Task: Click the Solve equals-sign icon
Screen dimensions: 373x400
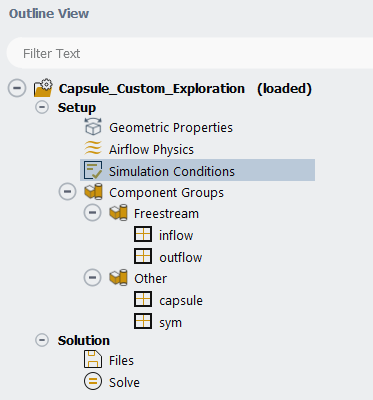Action: (93, 381)
